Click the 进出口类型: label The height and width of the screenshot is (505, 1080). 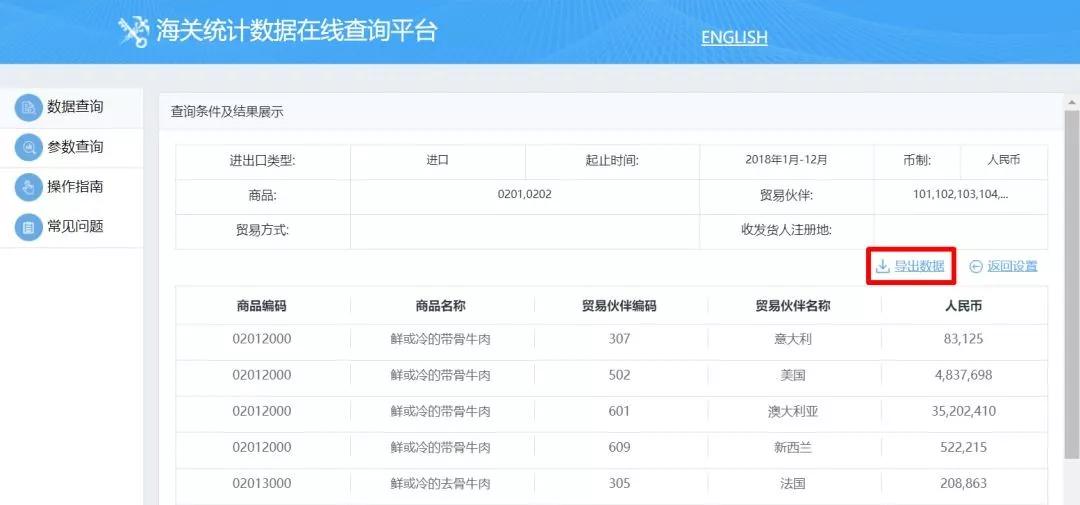pyautogui.click(x=262, y=161)
